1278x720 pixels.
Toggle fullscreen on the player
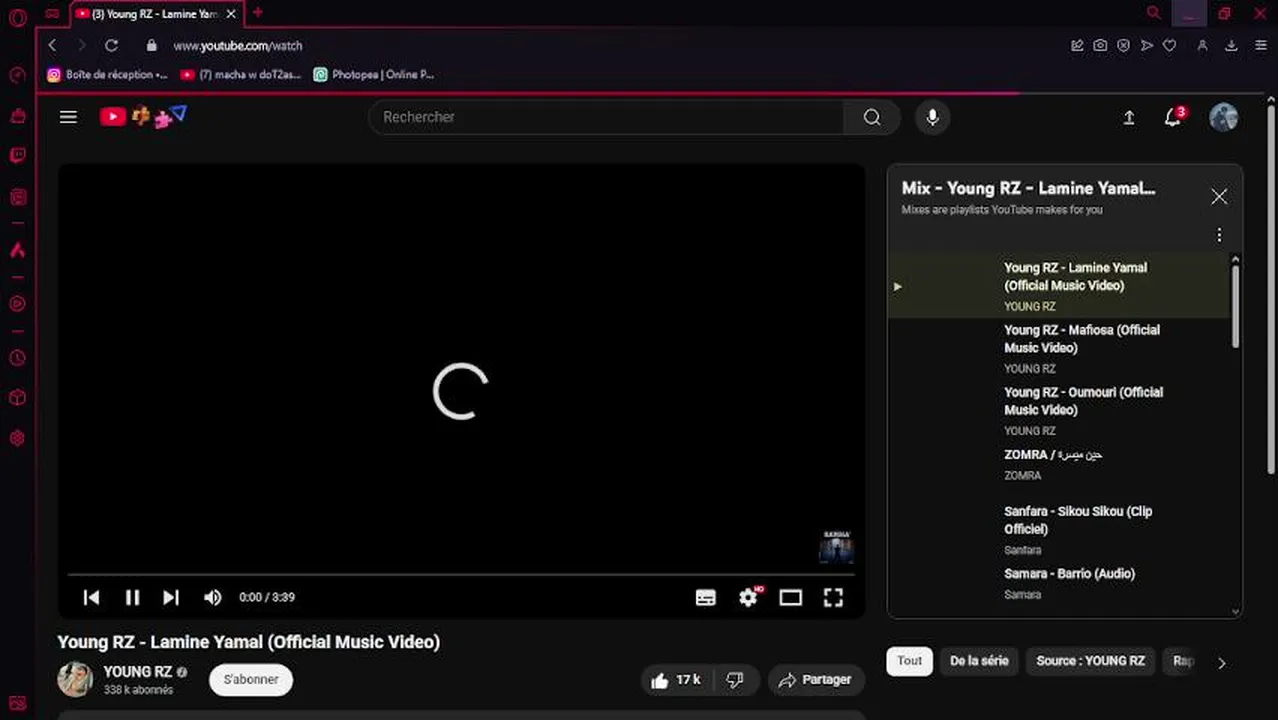pyautogui.click(x=833, y=597)
